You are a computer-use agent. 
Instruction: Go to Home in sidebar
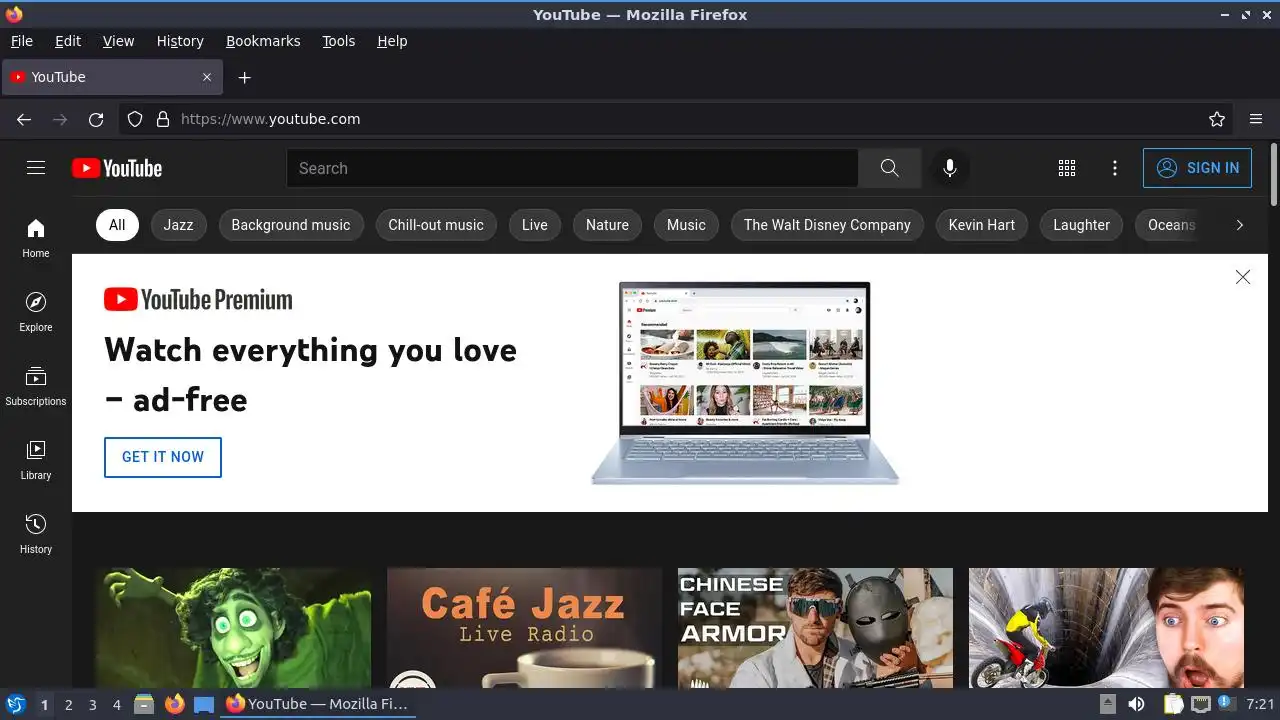click(x=36, y=238)
